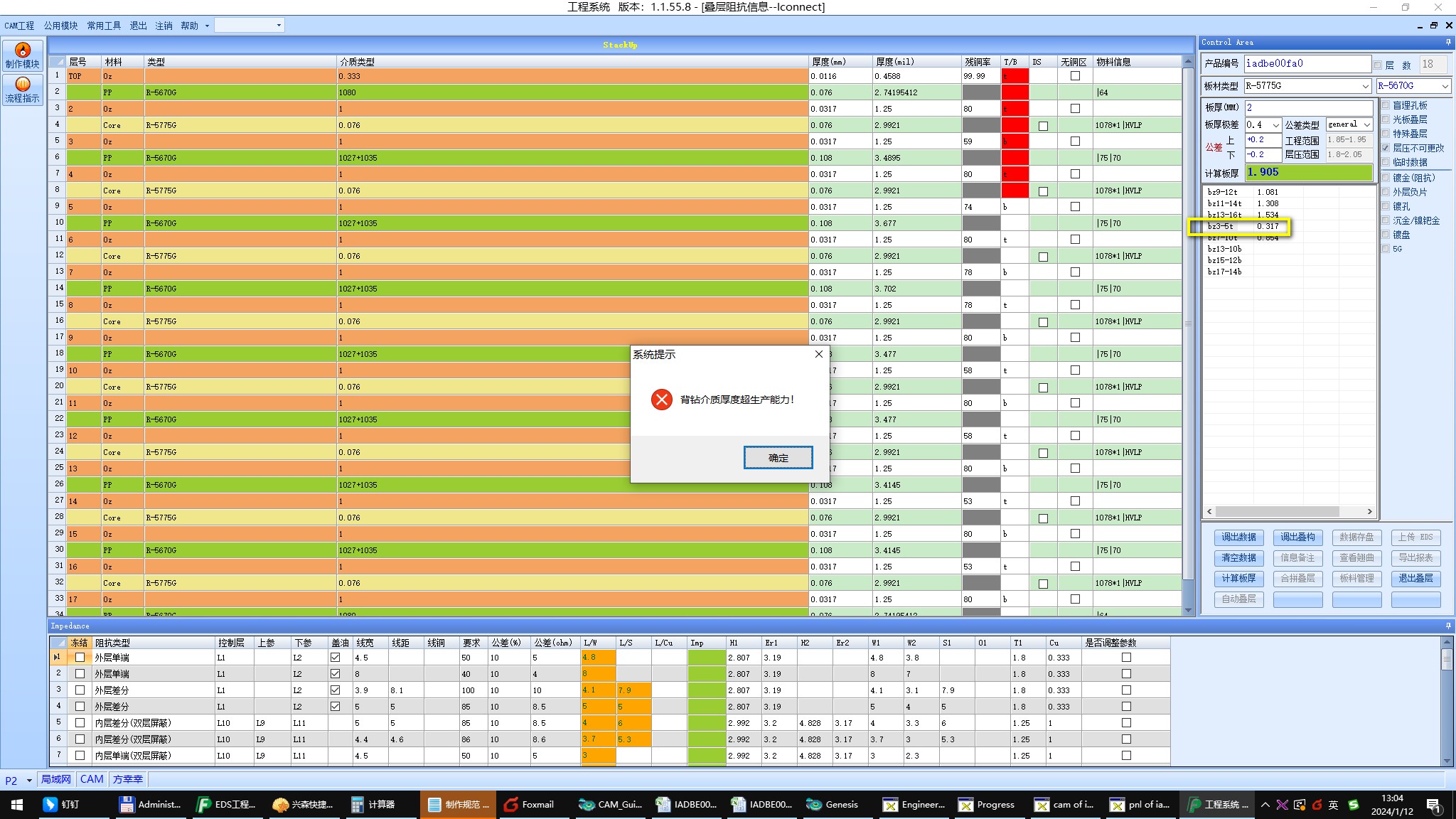1456x819 pixels.
Task: Open Foxmail in the taskbar
Action: [528, 805]
